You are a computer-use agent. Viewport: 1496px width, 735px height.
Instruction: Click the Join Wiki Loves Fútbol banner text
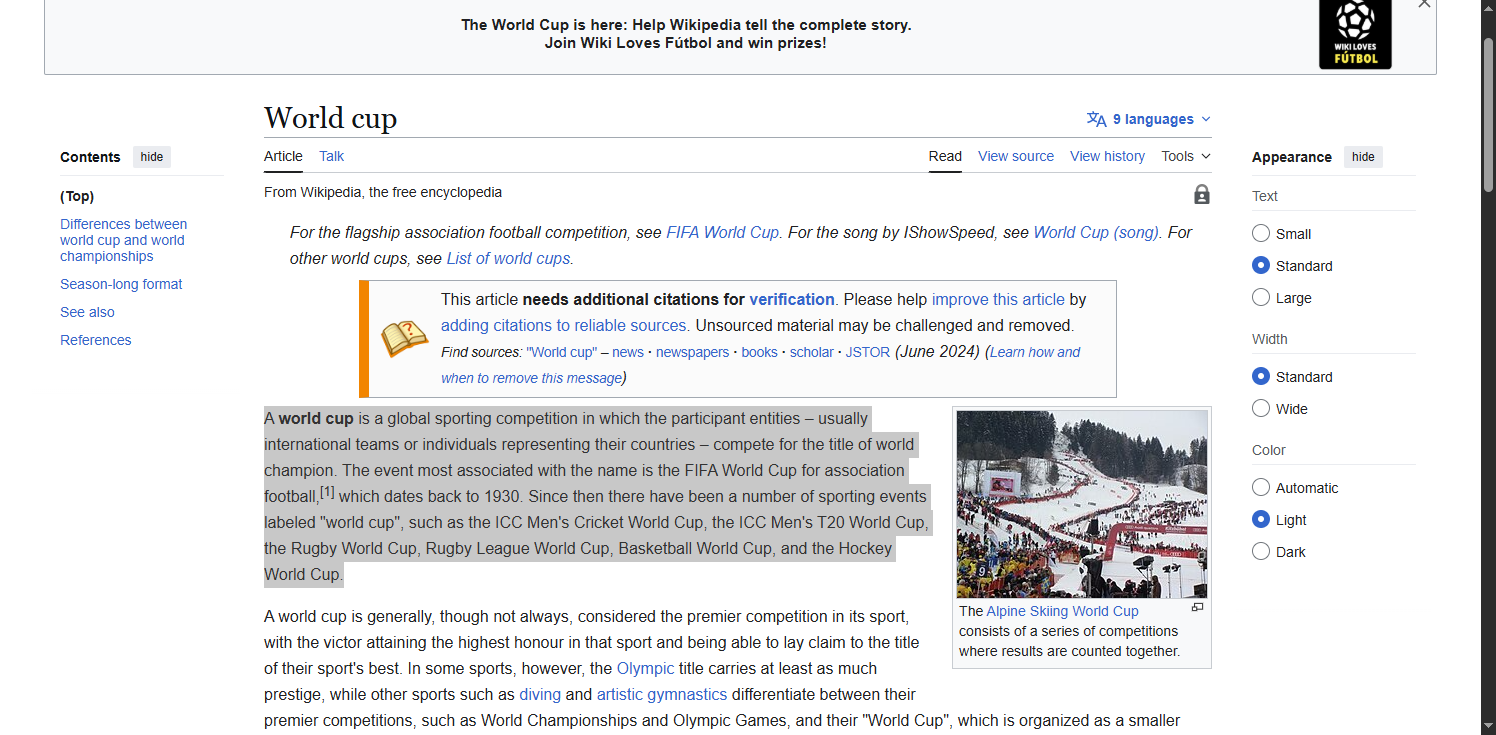point(686,43)
